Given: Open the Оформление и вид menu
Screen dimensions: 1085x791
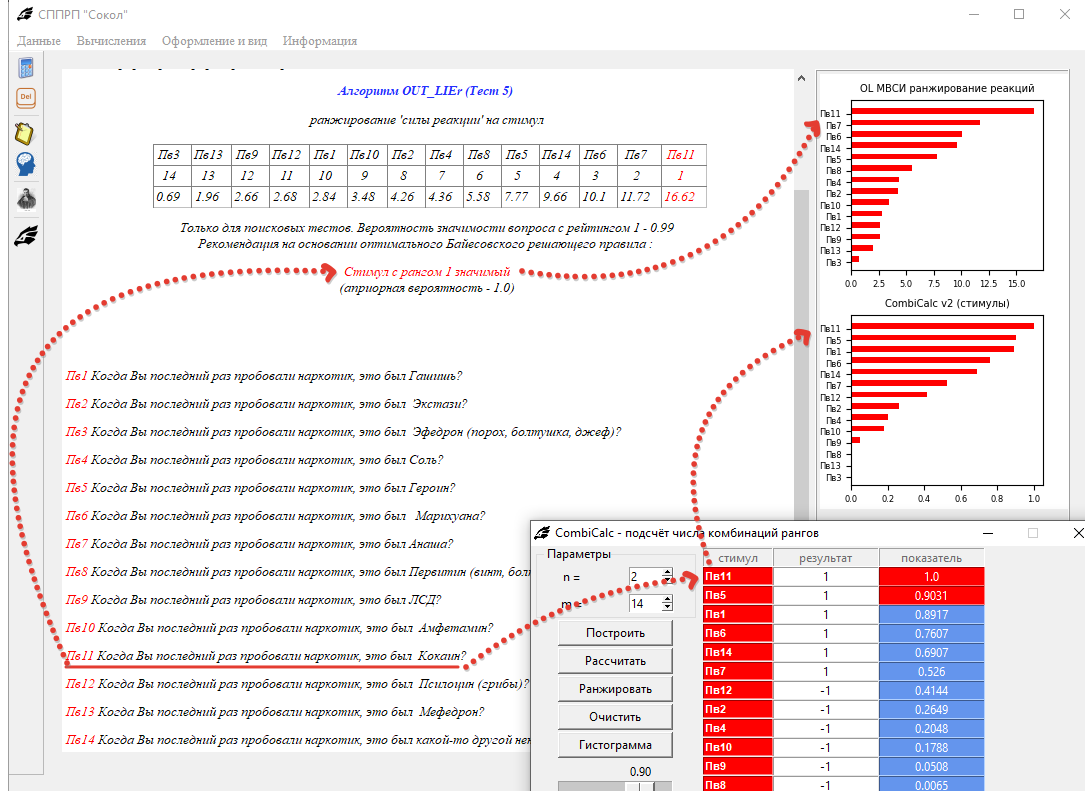Looking at the screenshot, I should pos(214,41).
